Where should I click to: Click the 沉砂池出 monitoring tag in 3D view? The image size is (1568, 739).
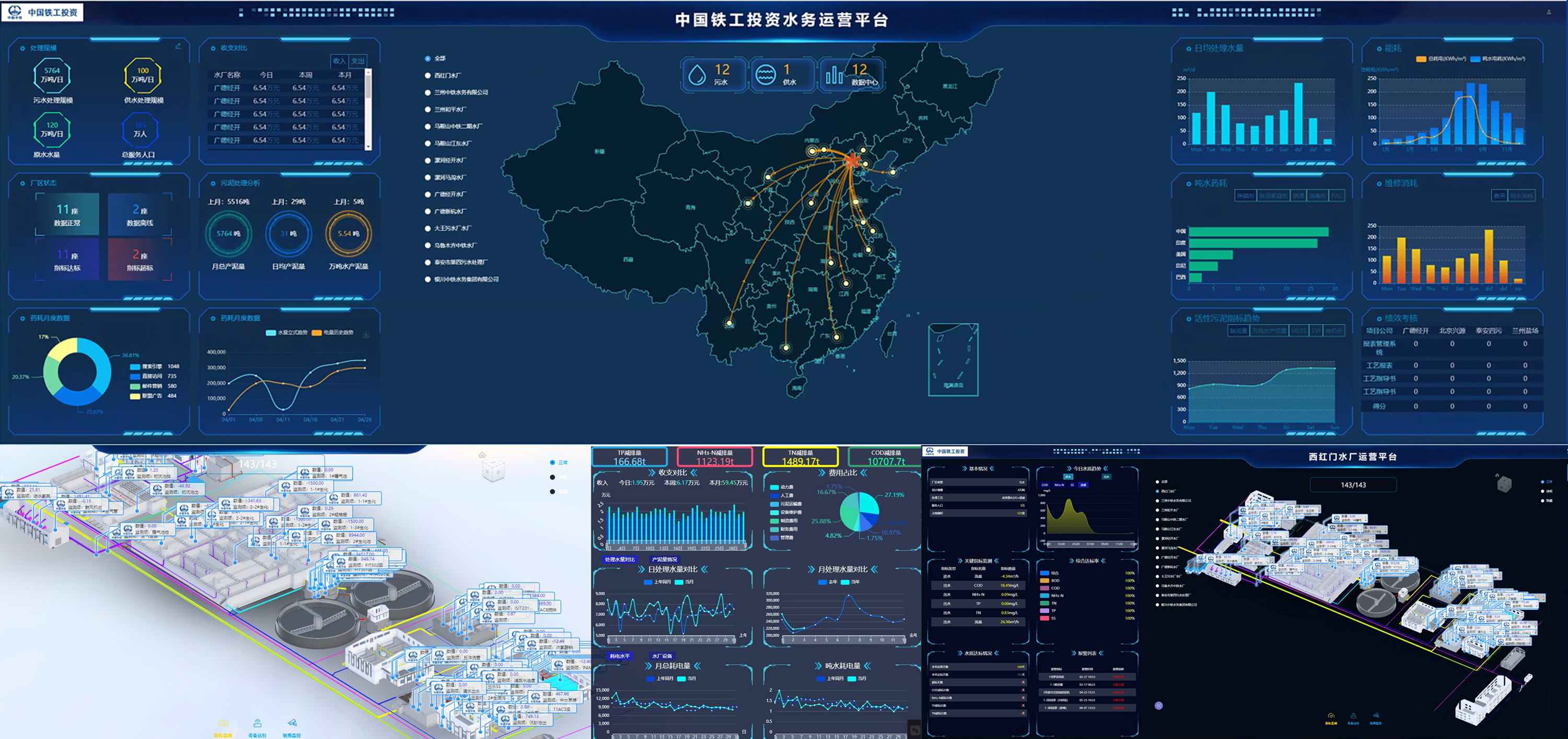pyautogui.click(x=525, y=719)
